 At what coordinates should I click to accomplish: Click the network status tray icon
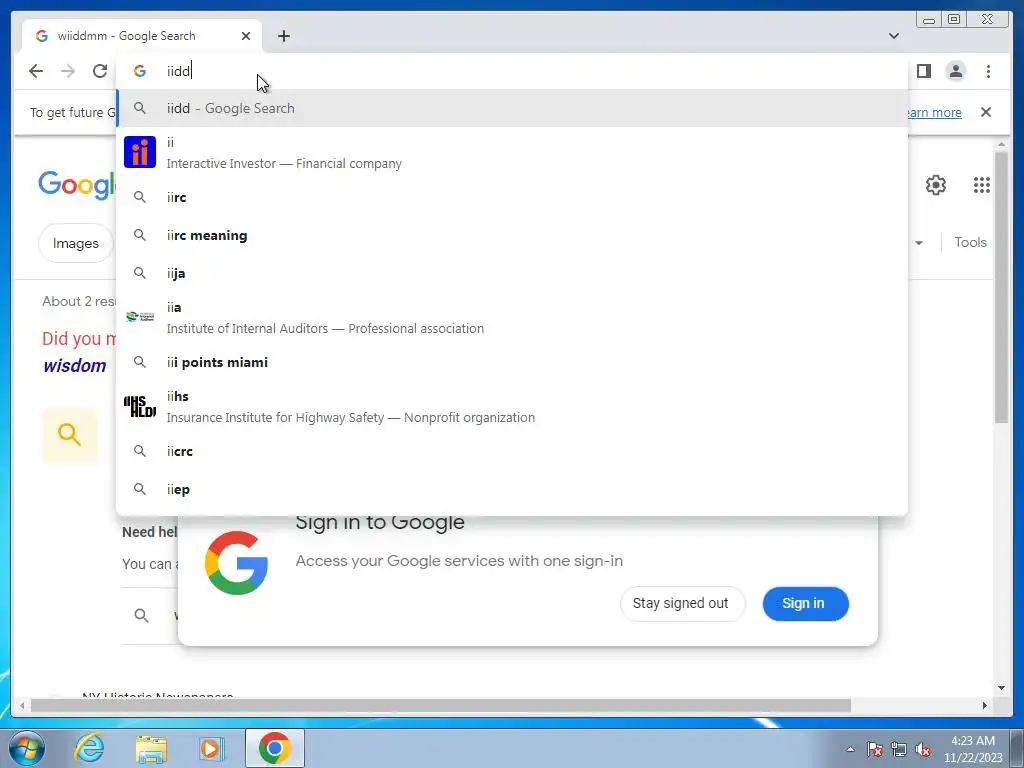[899, 749]
